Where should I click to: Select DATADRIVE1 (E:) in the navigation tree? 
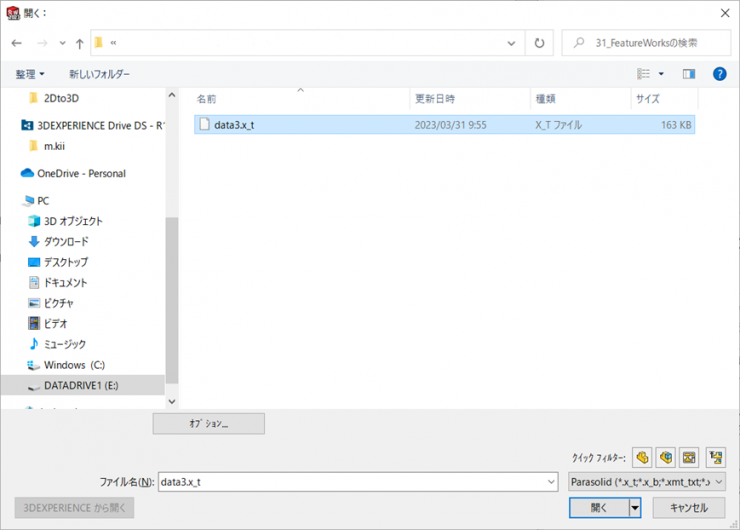pyautogui.click(x=81, y=385)
